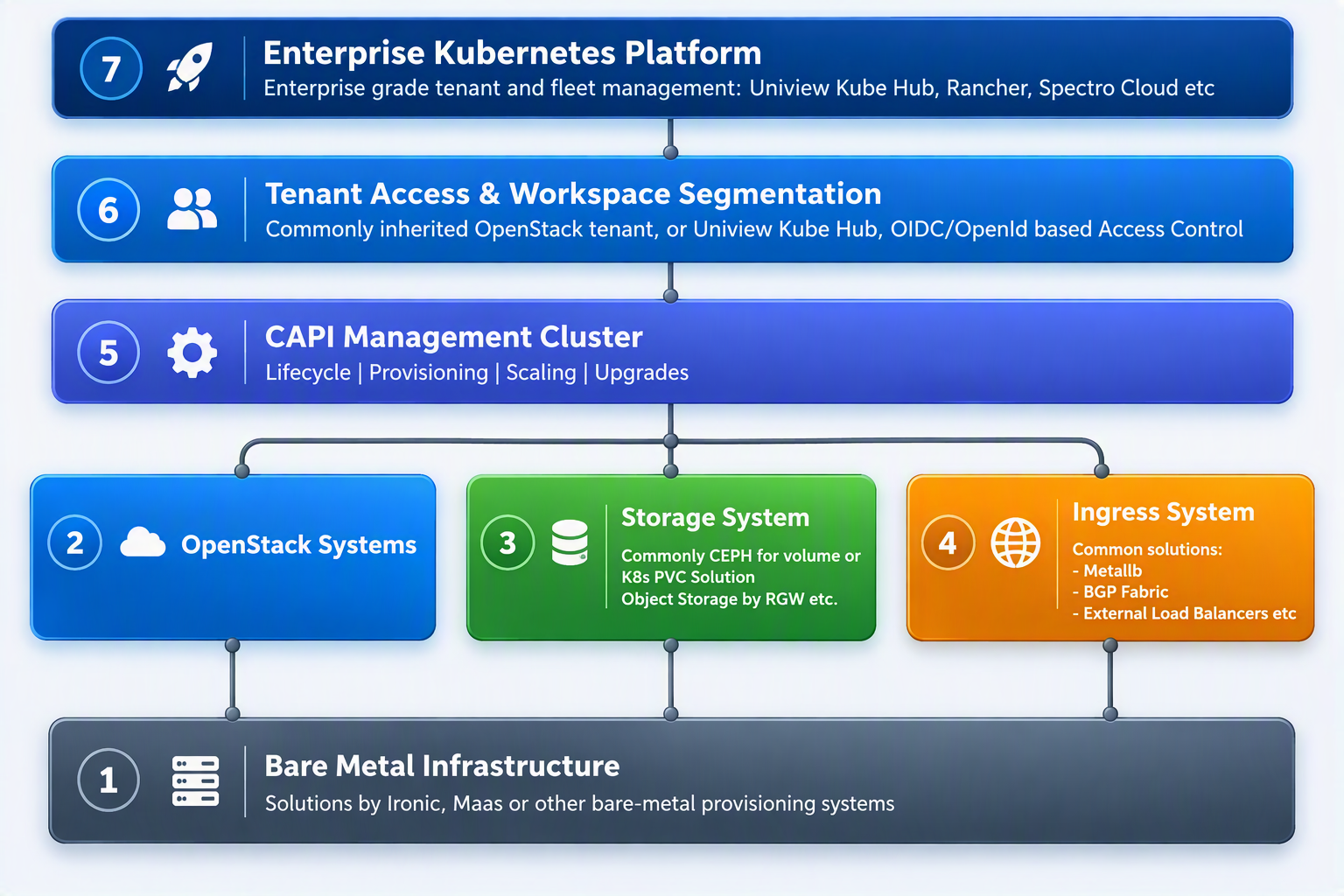Click the circled number 7 badge
Viewport: 1344px width, 896px height.
point(111,68)
